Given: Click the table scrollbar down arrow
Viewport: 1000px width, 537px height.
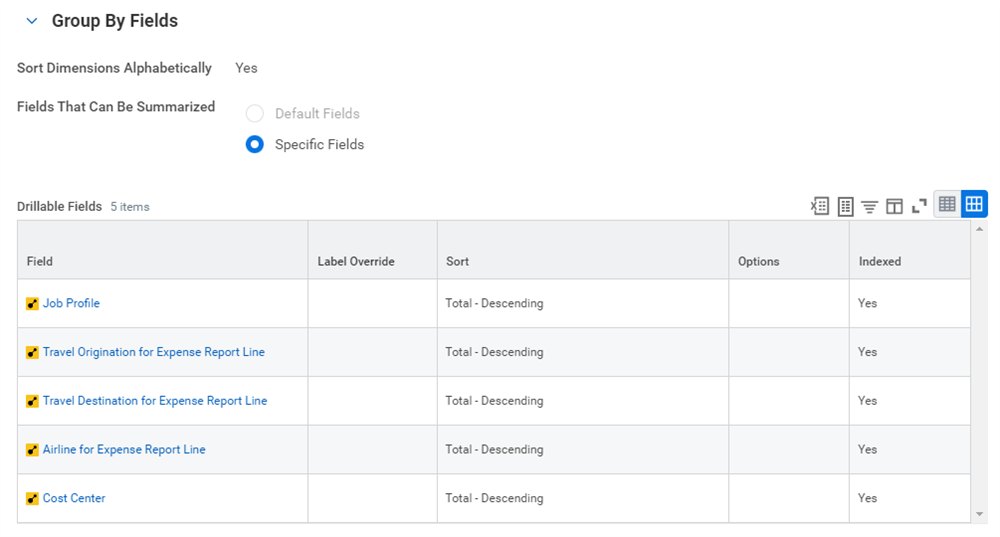Looking at the screenshot, I should [980, 515].
